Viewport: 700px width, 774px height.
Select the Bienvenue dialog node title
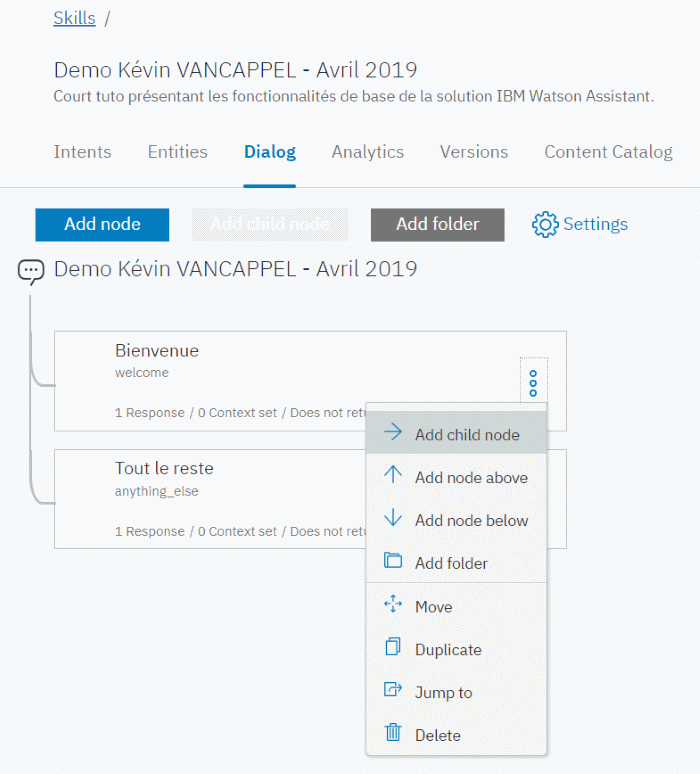157,350
